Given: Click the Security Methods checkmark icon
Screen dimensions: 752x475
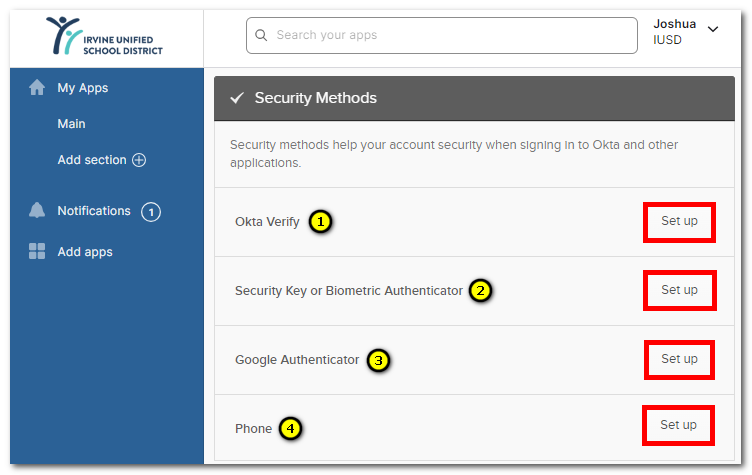Looking at the screenshot, I should pyautogui.click(x=237, y=98).
